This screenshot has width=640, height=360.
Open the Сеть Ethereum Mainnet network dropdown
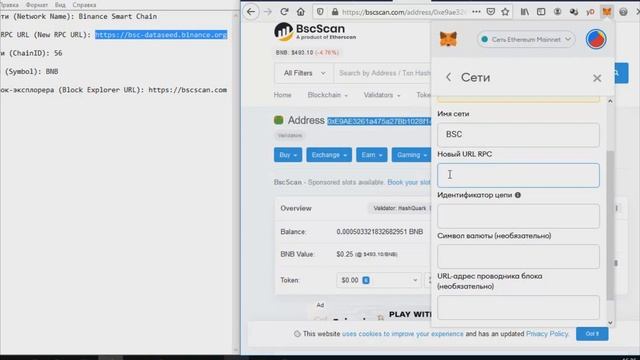pos(526,40)
